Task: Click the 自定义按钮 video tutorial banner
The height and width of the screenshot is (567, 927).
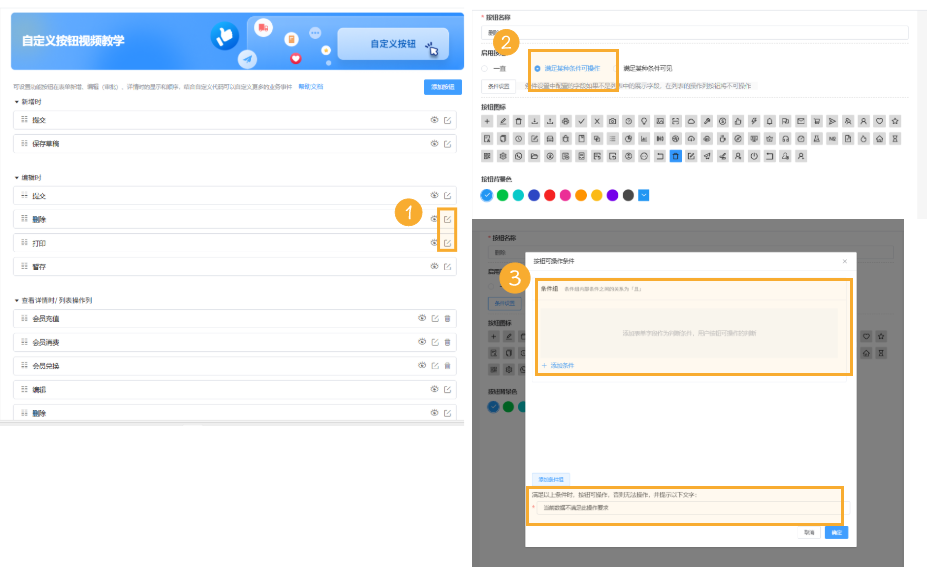Action: 237,41
